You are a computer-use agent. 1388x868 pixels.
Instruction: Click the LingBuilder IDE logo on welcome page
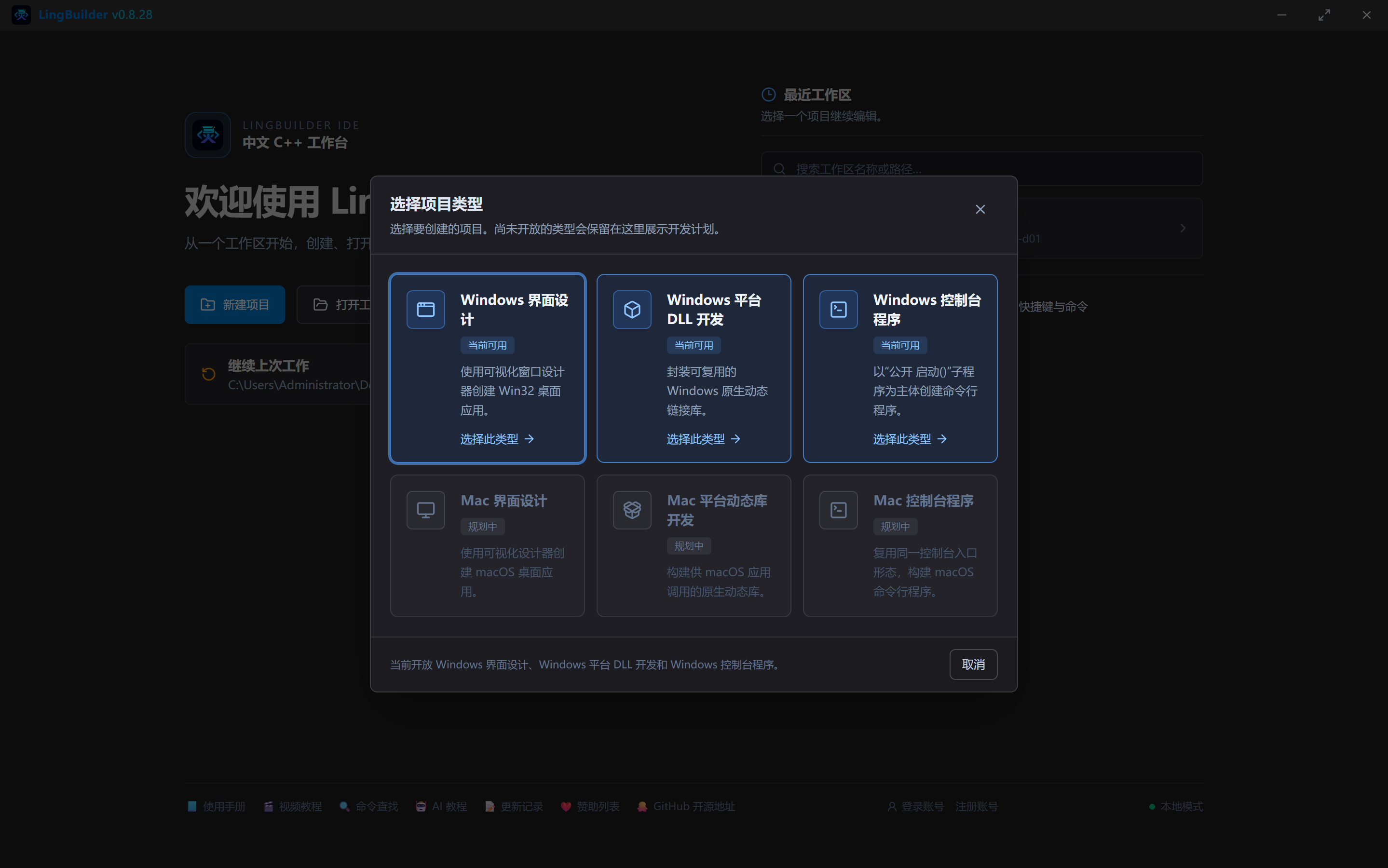(208, 135)
